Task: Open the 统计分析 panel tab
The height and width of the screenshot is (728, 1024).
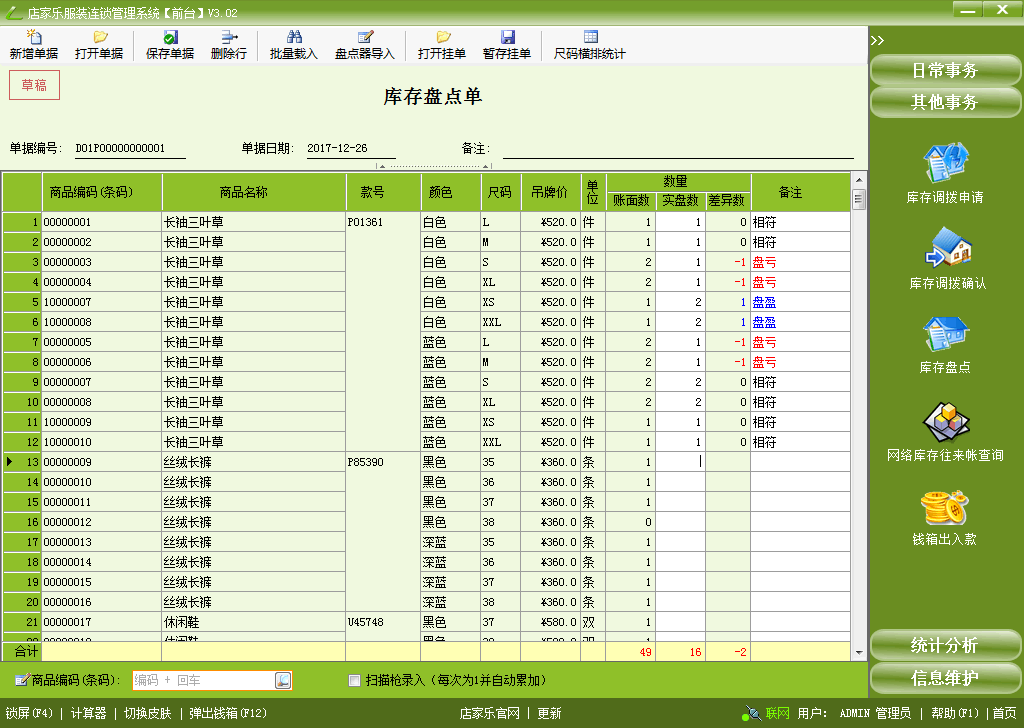Action: [945, 645]
